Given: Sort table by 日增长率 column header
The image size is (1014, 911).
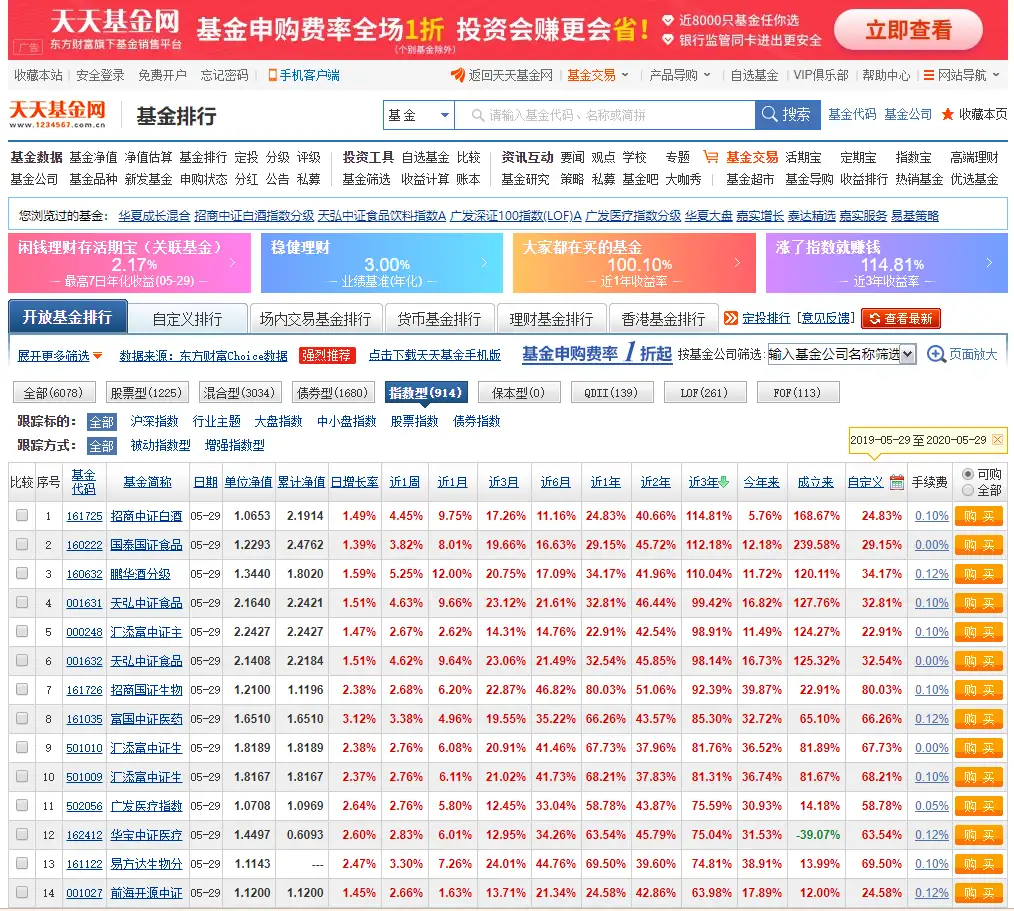Looking at the screenshot, I should (354, 482).
